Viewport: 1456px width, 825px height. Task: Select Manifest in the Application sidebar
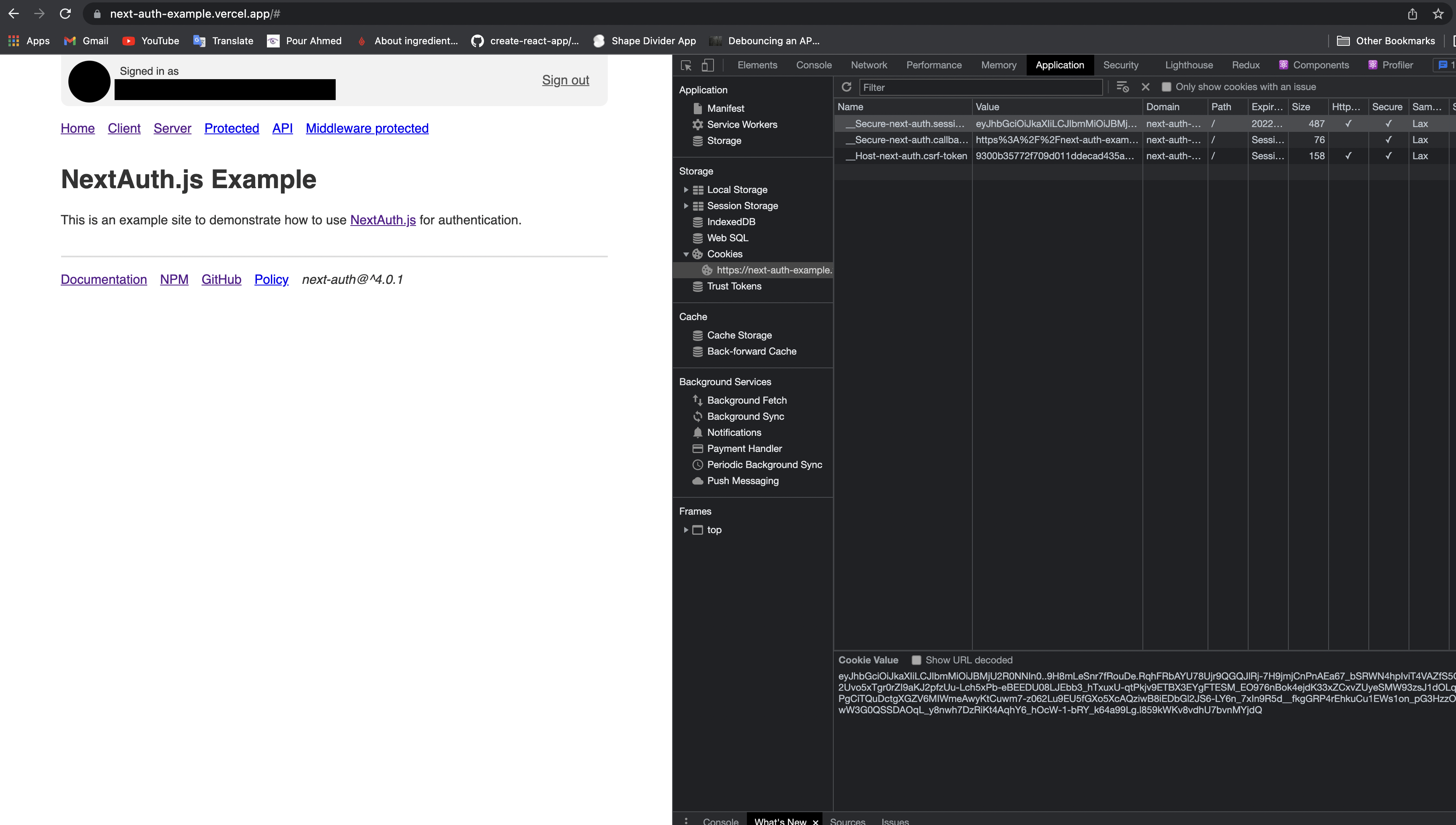point(725,108)
